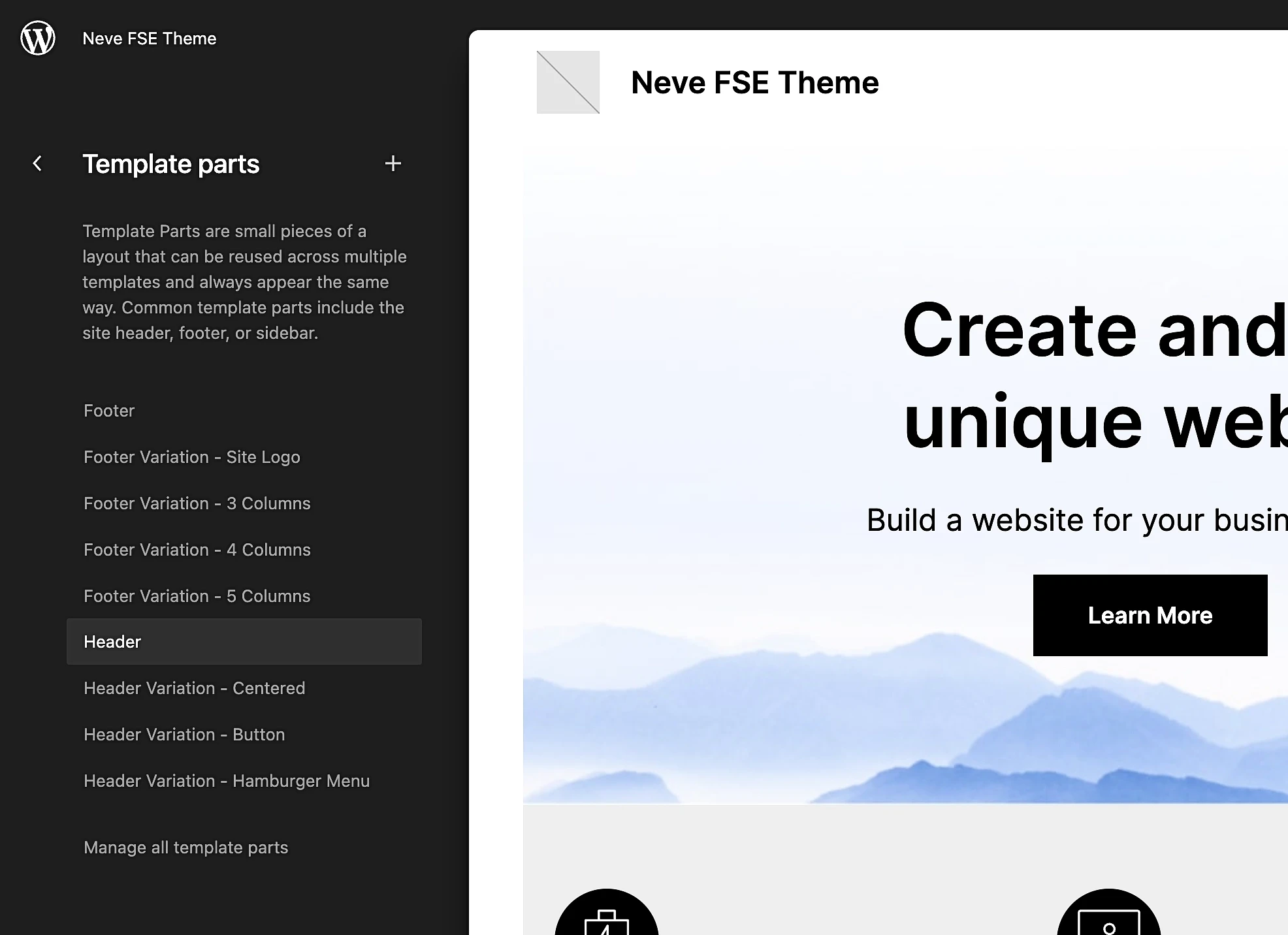1288x935 pixels.
Task: Expand the template parts description area
Action: click(245, 282)
